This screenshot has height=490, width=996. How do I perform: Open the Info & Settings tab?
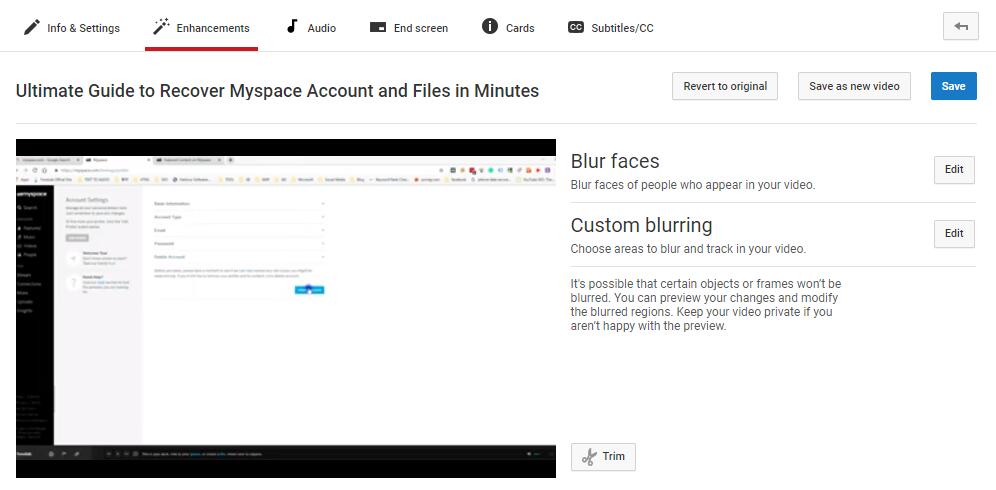(x=71, y=28)
